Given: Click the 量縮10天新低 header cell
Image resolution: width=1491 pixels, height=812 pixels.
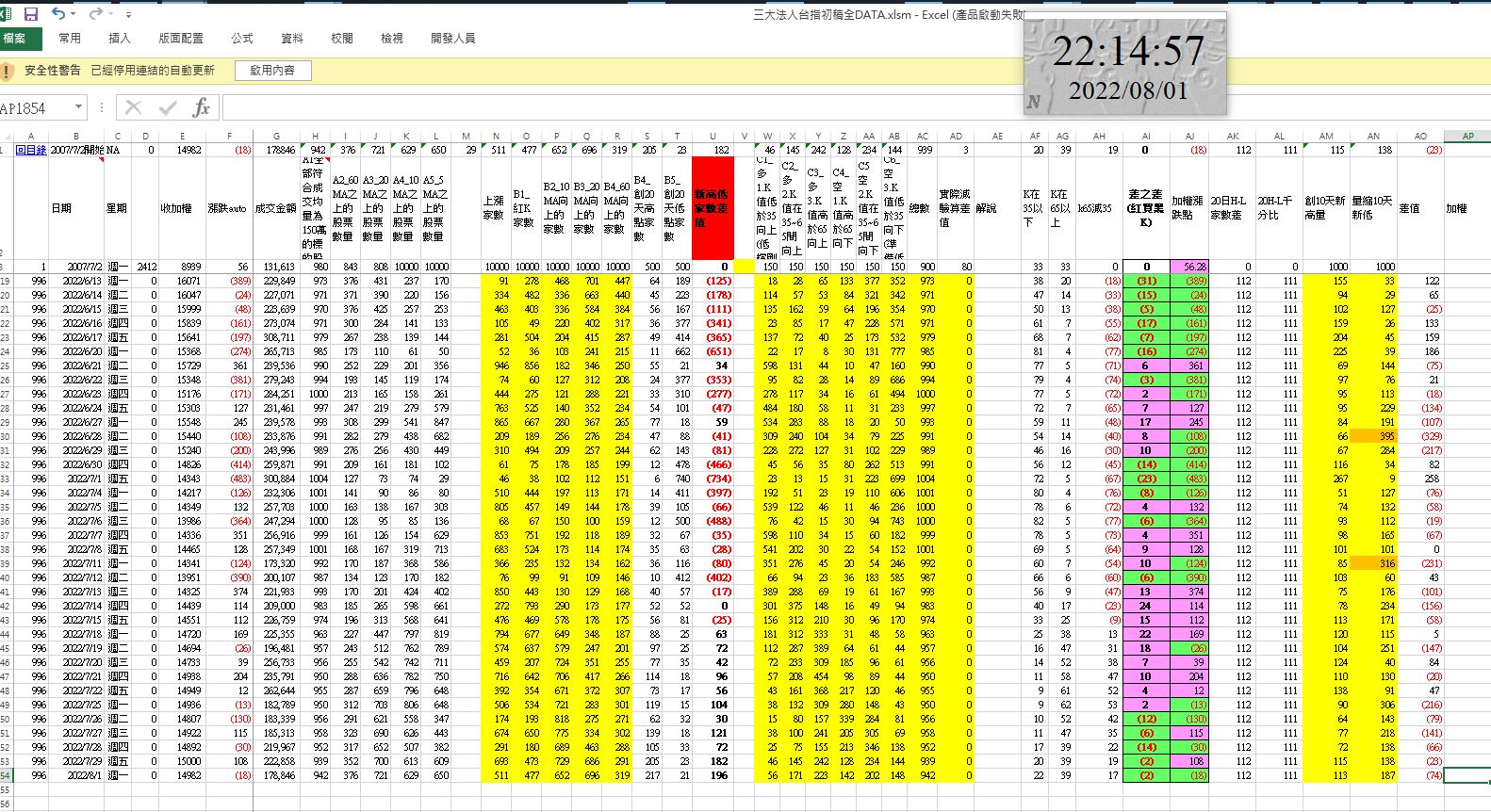Looking at the screenshot, I should coord(1373,208).
